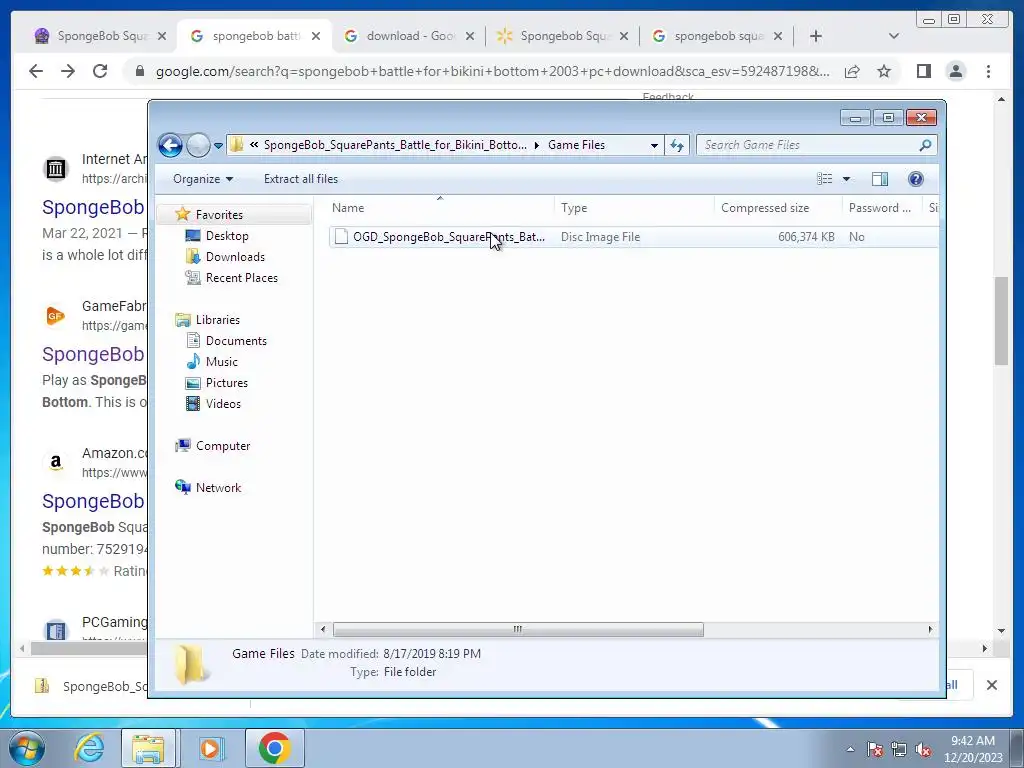
Task: Open the Pictures library
Action: point(227,383)
